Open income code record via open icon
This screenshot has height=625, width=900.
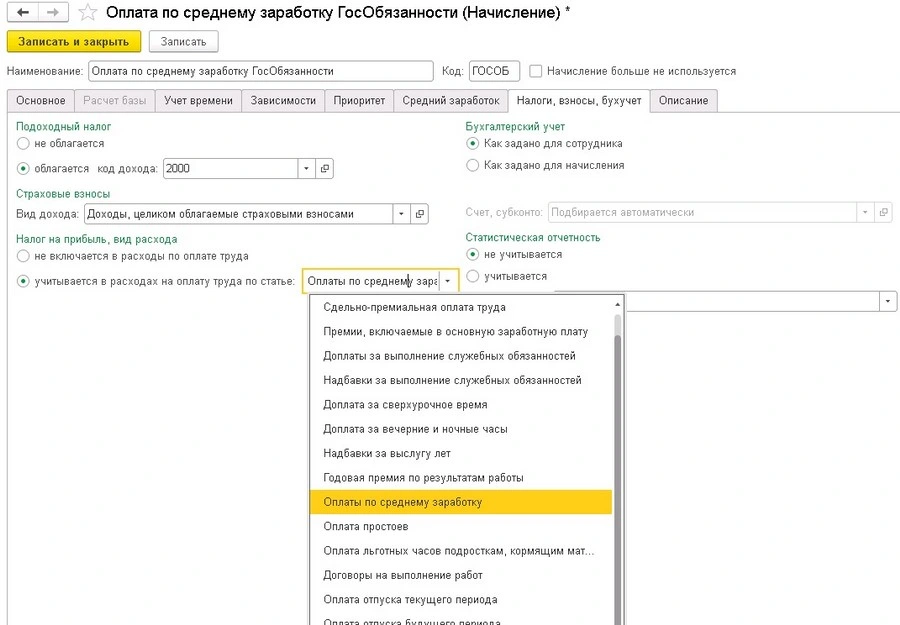[325, 169]
